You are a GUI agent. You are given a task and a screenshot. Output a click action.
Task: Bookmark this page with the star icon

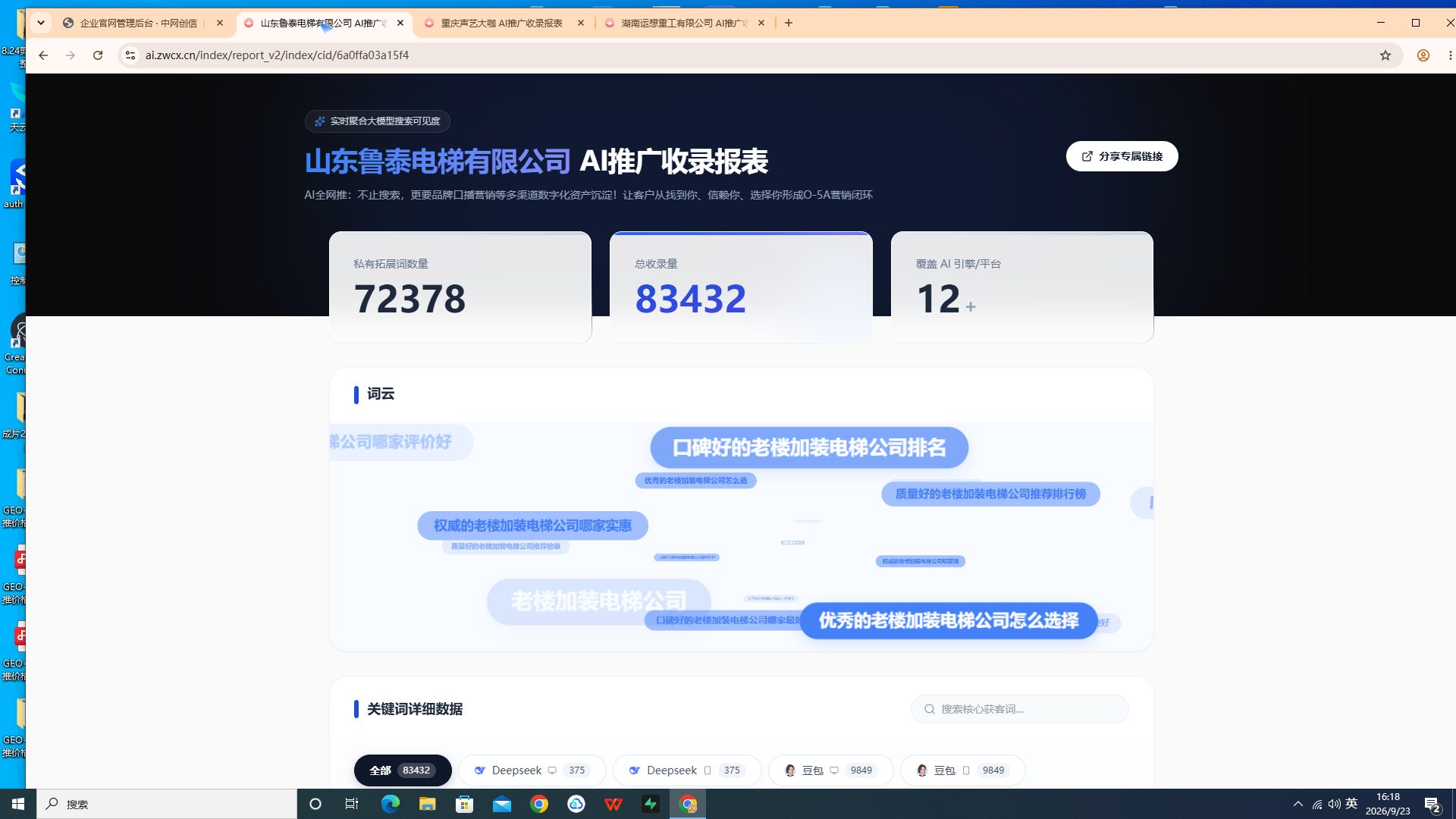pos(1385,55)
